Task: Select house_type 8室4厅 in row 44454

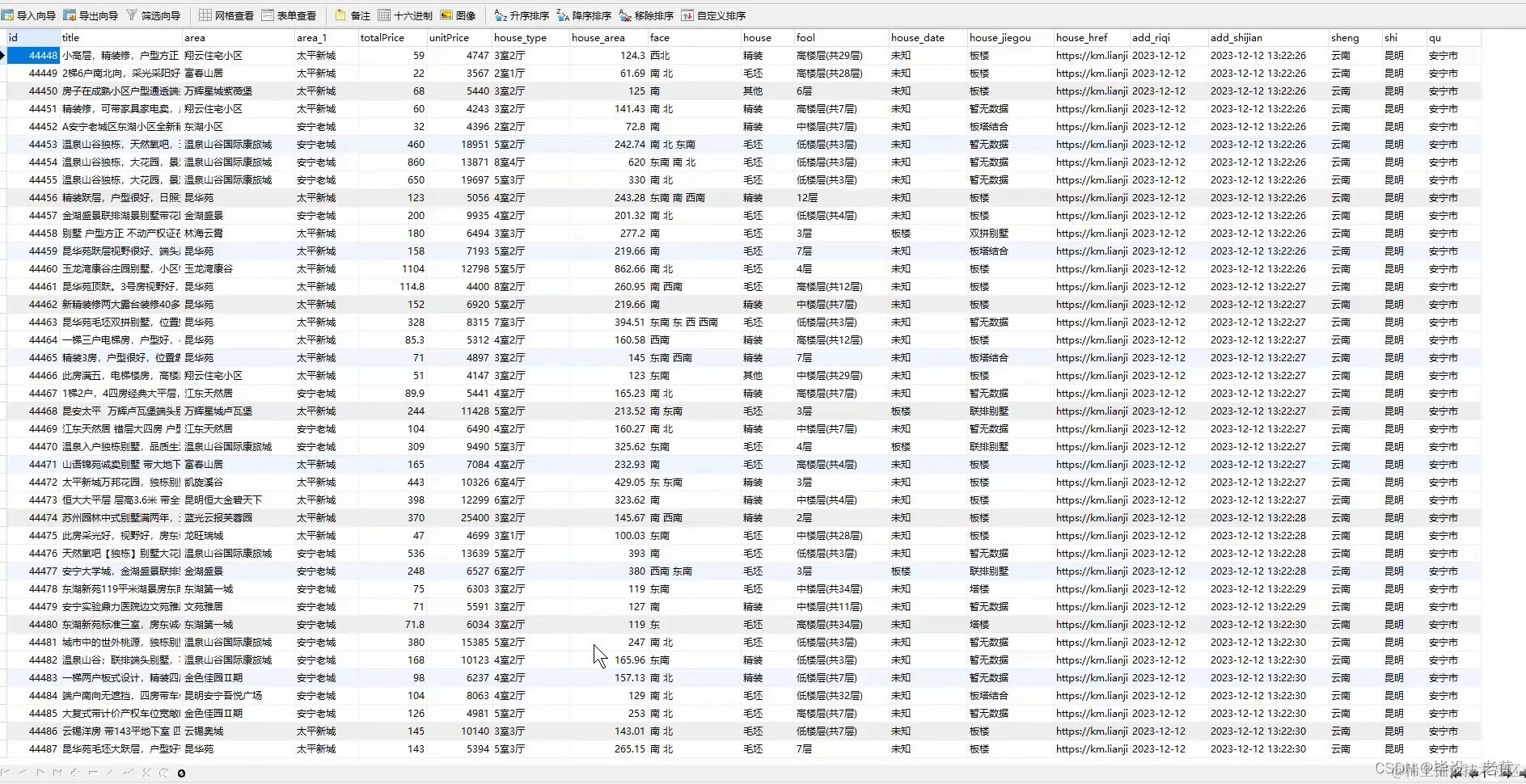Action: coord(531,162)
